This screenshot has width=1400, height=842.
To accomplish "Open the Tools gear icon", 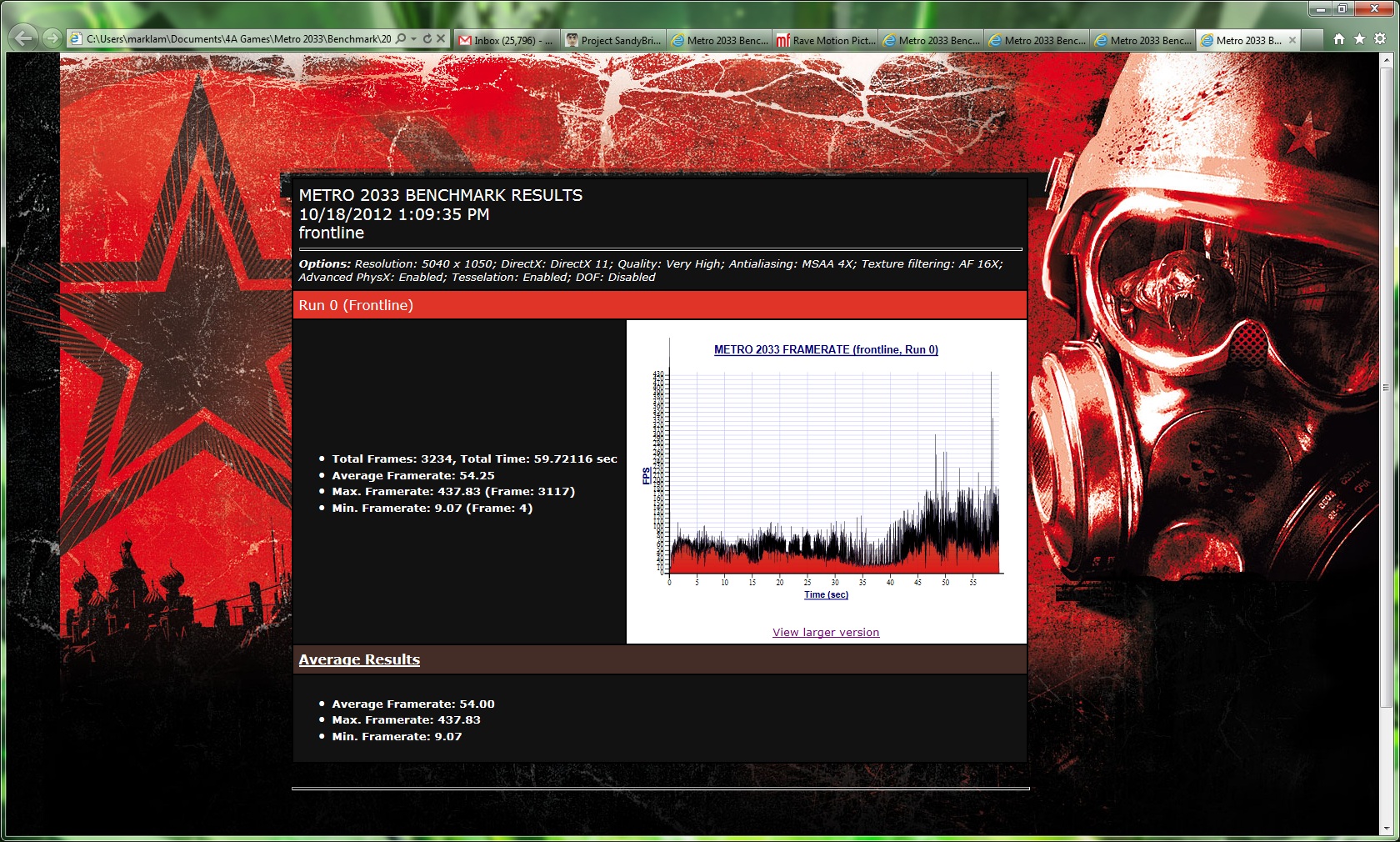I will tap(1380, 39).
